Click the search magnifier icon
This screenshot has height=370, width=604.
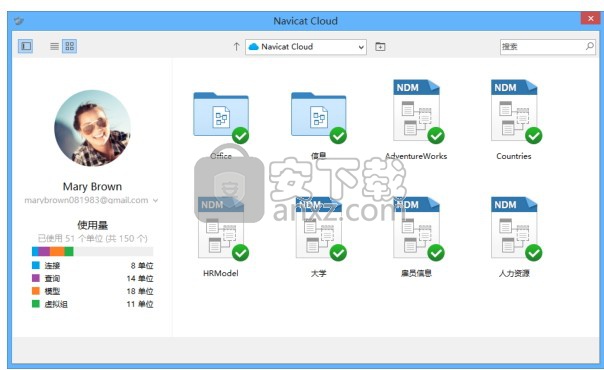tap(590, 46)
